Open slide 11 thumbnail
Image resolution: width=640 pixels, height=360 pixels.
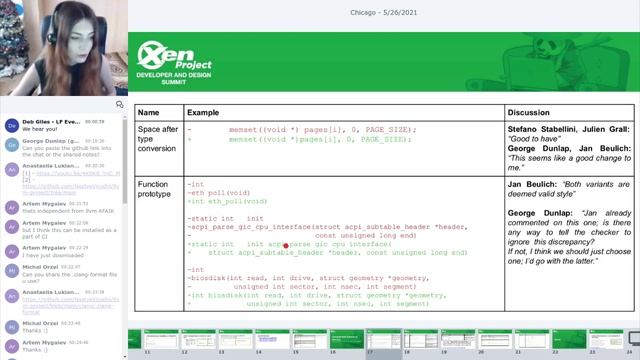161,339
